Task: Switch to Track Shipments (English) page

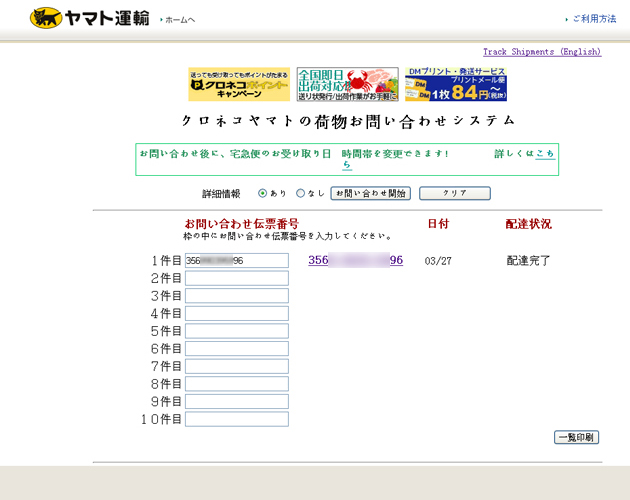Action: tap(541, 52)
